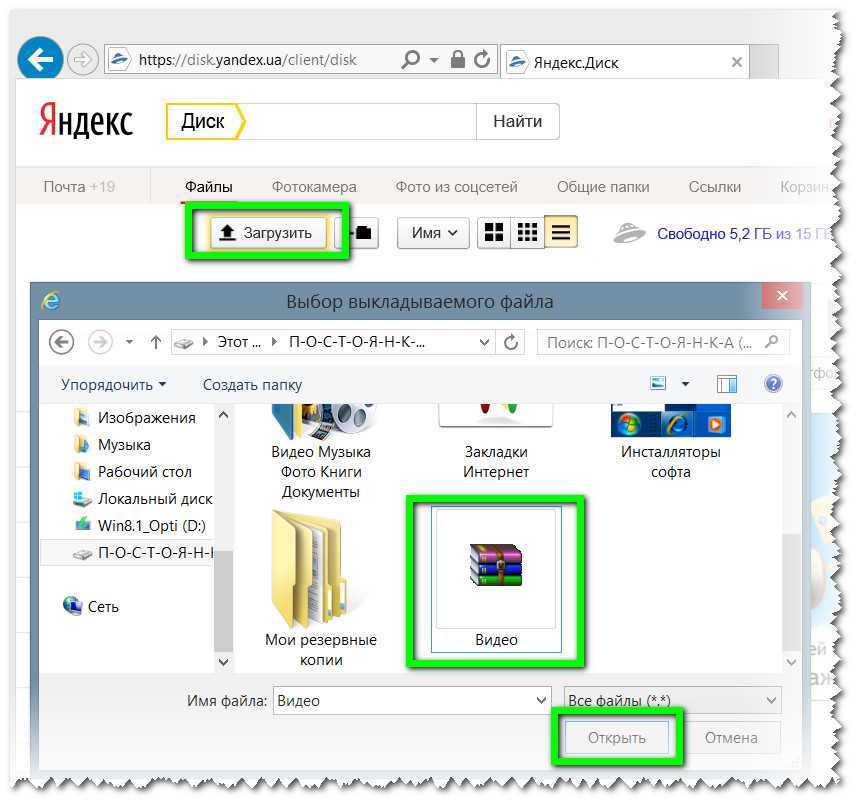Screen dimensions: 859x805
Task: Click the Свободно 5,2 ГБ link
Action: click(x=742, y=234)
